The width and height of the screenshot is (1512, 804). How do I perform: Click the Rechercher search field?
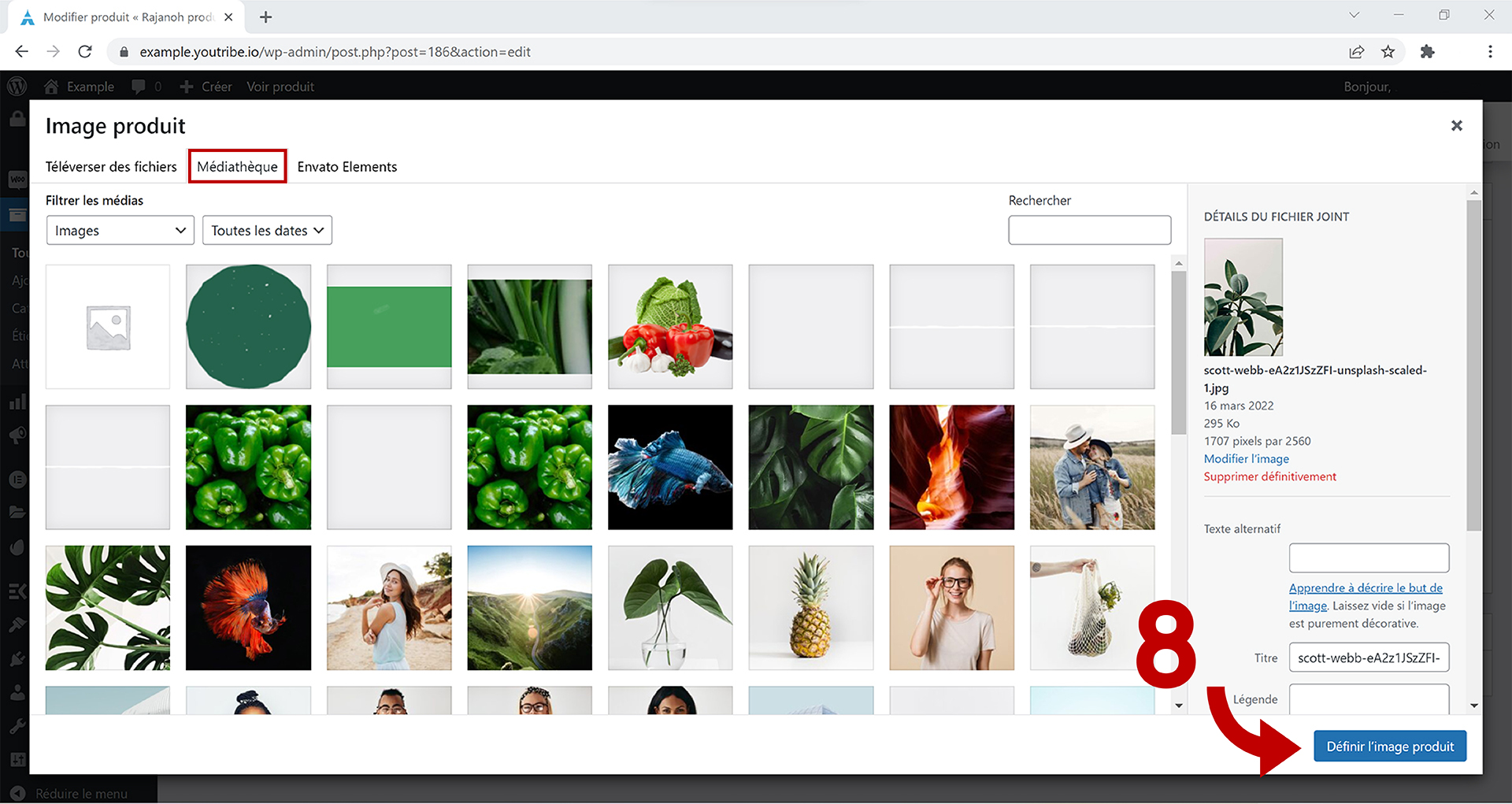click(x=1089, y=231)
